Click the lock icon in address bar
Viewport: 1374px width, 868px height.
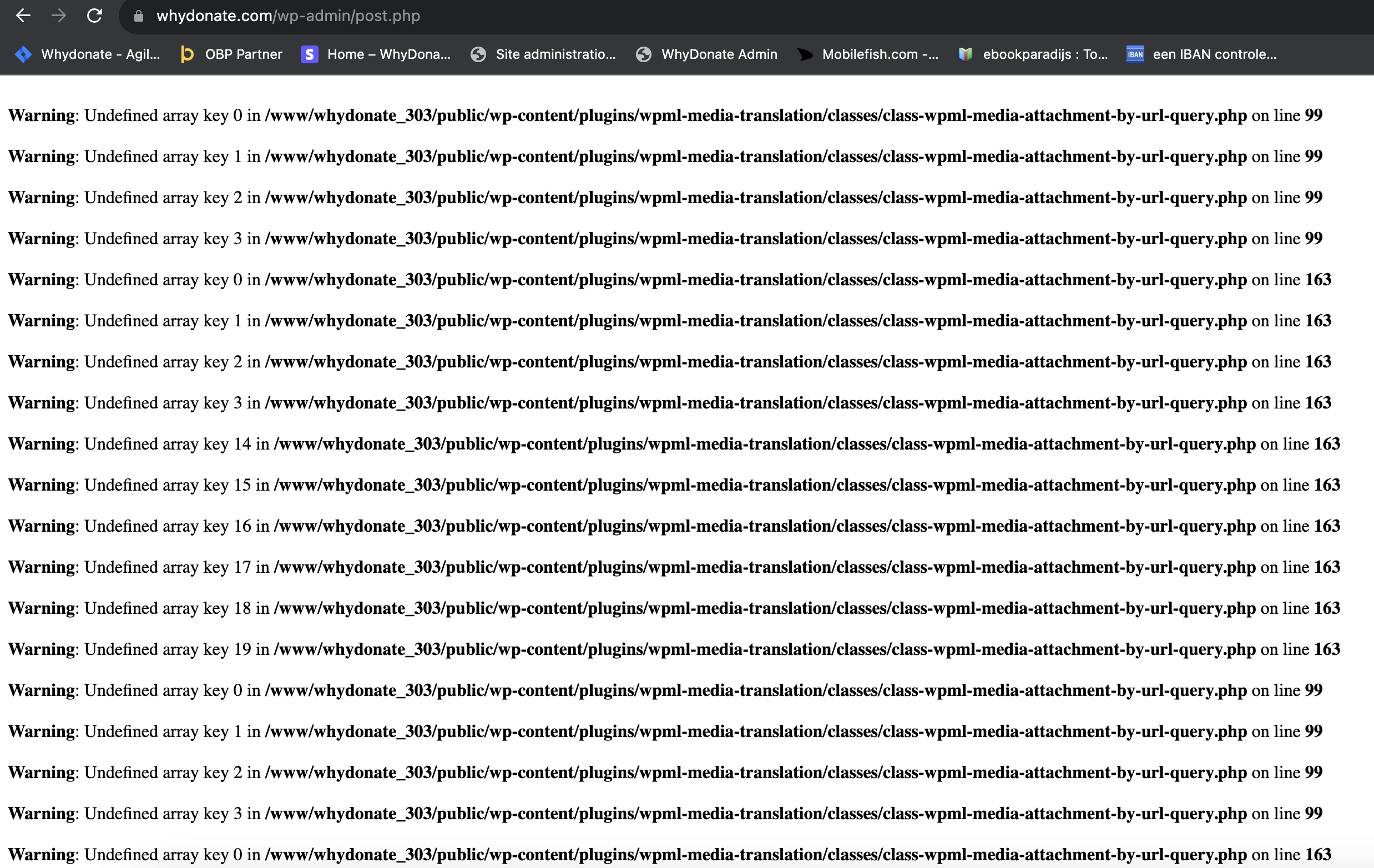click(138, 16)
